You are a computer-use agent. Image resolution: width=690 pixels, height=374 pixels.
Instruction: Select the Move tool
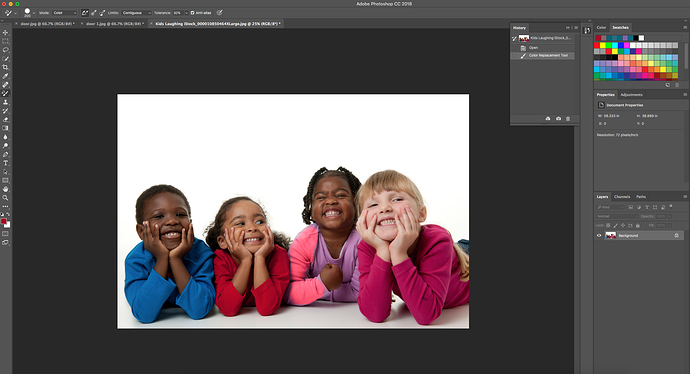[5, 33]
